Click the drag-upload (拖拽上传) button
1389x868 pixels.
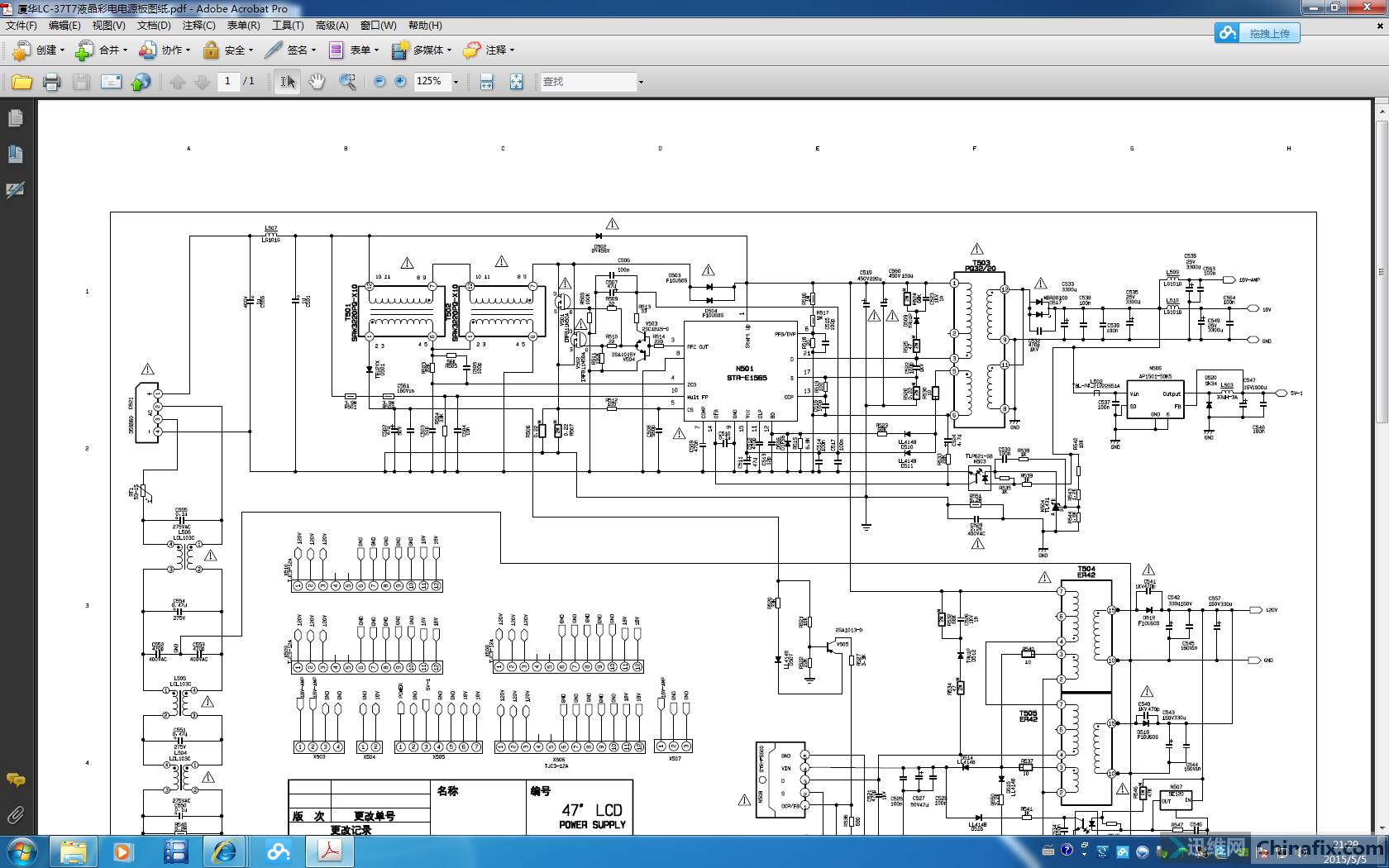coord(1258,33)
